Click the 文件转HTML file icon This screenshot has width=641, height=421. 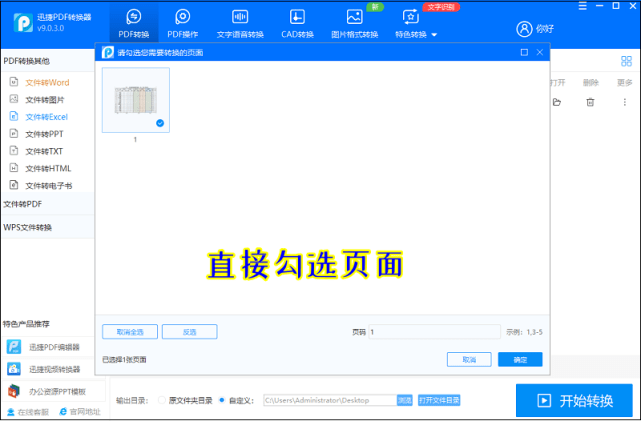[14, 168]
